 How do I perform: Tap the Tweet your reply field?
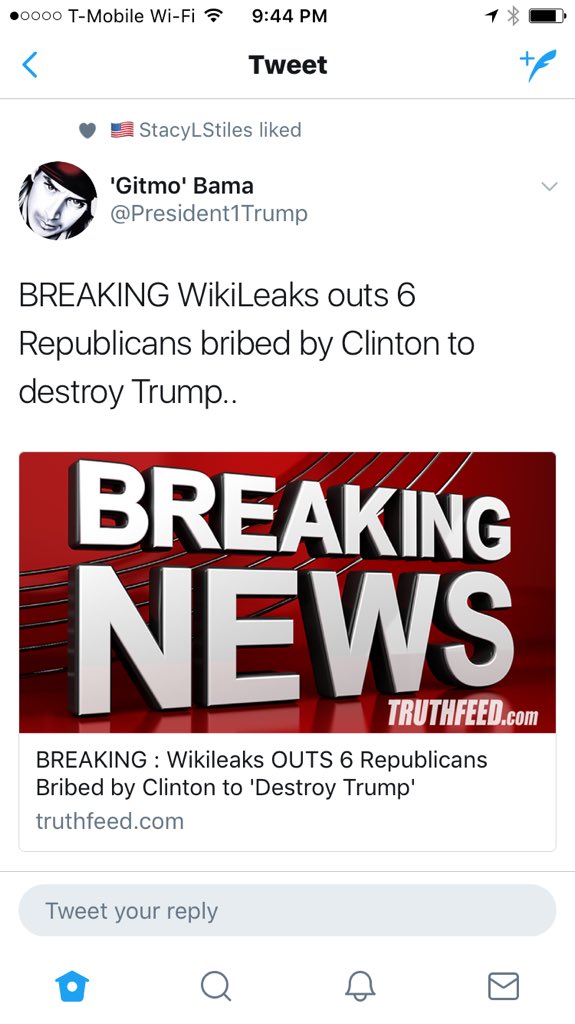288,910
